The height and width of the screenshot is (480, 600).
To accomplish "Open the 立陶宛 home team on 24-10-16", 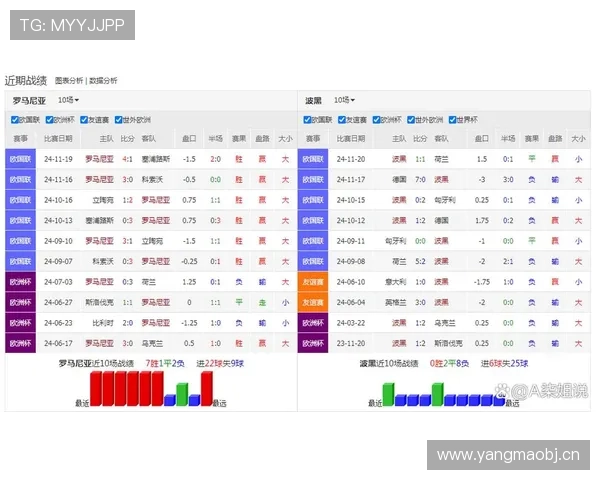I will coord(103,200).
